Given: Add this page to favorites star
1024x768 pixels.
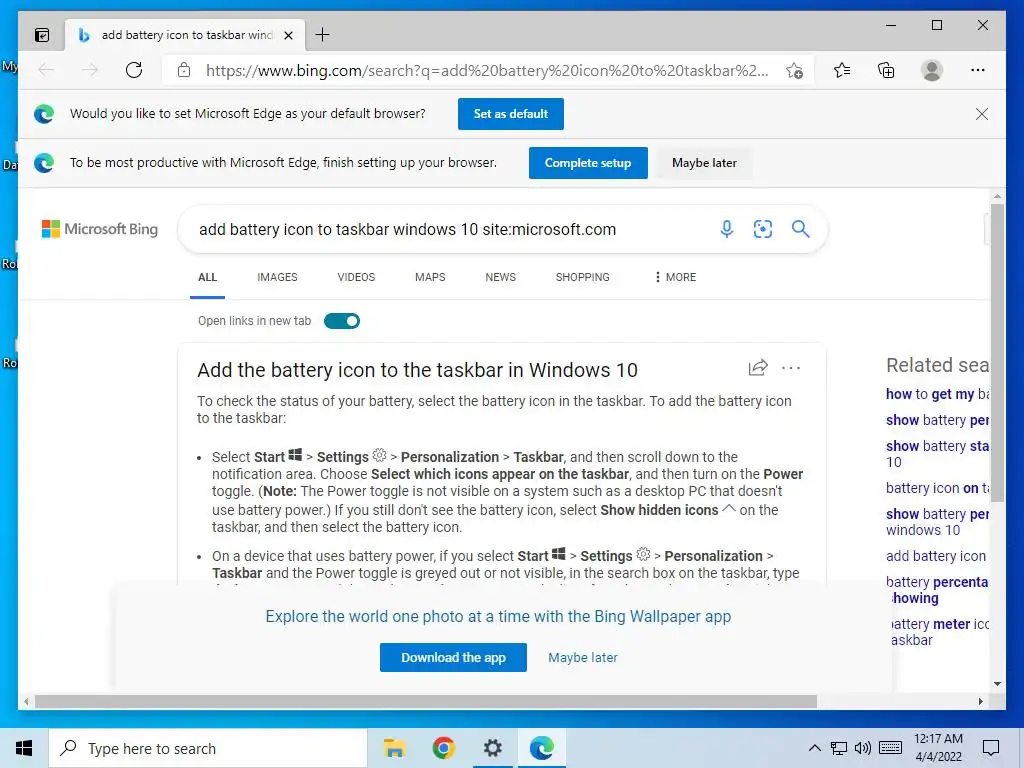Looking at the screenshot, I should 794,71.
